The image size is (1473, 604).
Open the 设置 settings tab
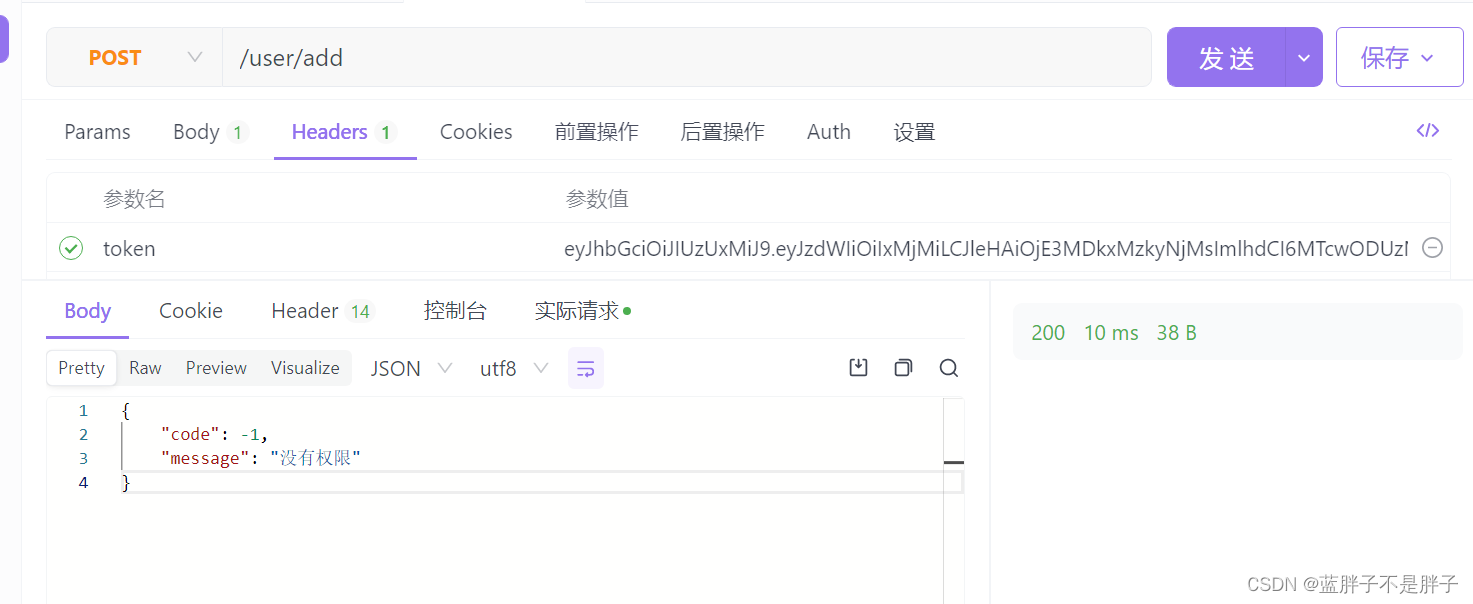point(914,132)
